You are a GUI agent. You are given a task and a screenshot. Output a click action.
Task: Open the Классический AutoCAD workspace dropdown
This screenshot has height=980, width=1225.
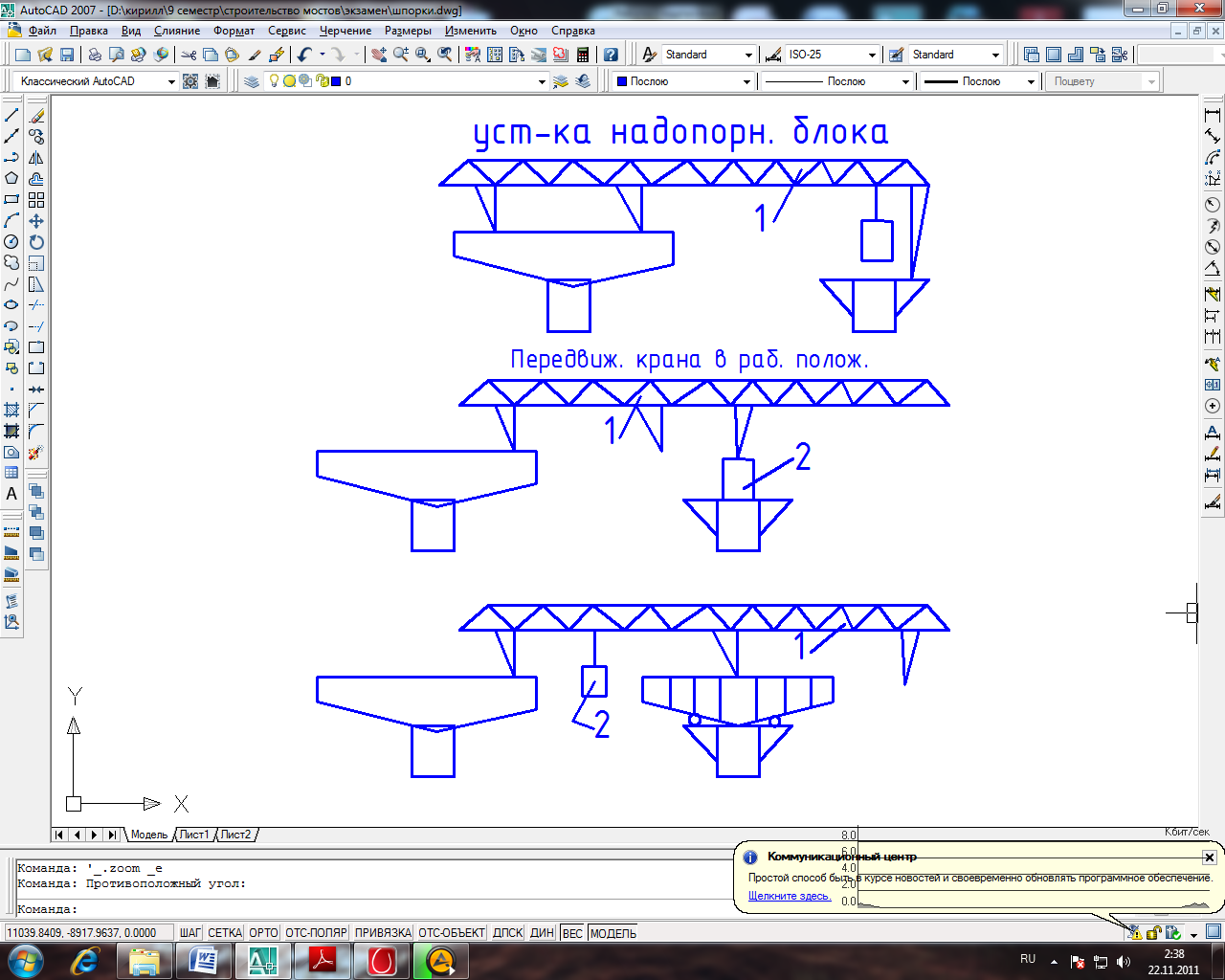[x=171, y=81]
